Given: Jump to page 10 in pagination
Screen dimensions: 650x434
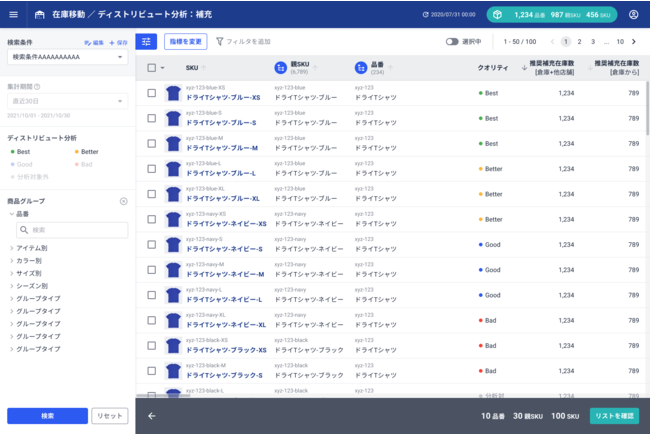Looking at the screenshot, I should pos(620,42).
